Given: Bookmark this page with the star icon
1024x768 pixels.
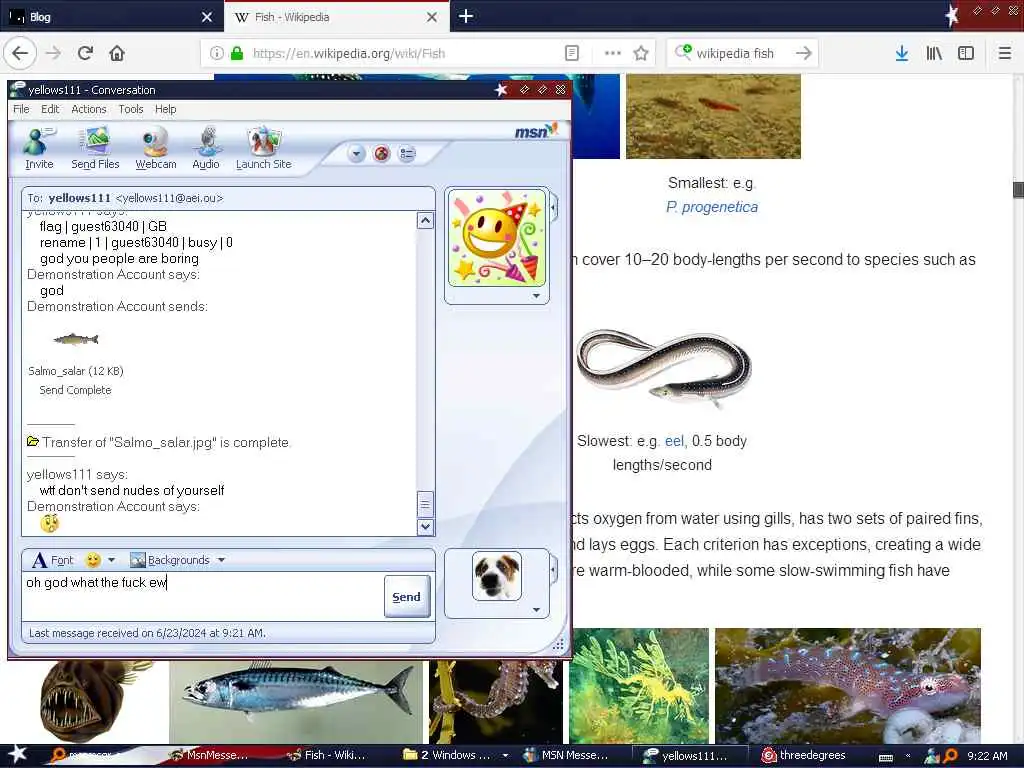Looking at the screenshot, I should tap(641, 54).
